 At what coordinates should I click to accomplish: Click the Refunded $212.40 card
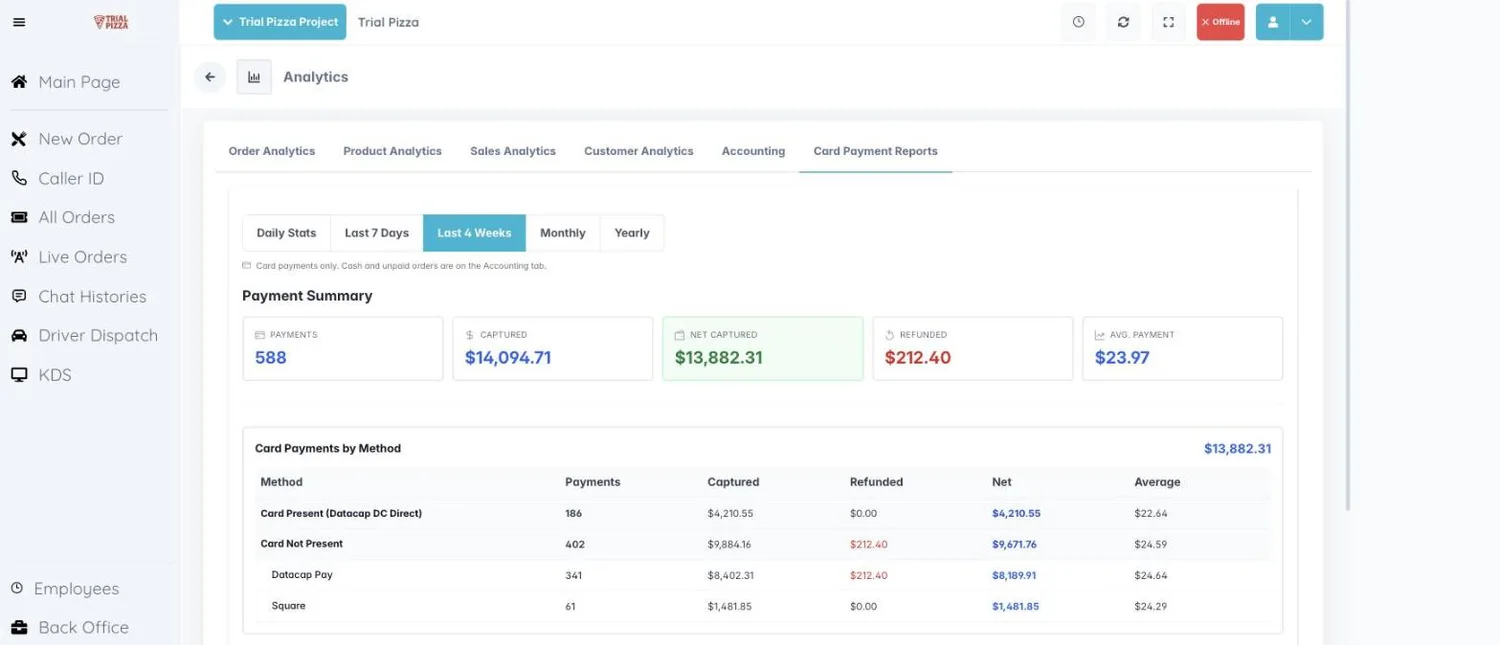[973, 349]
